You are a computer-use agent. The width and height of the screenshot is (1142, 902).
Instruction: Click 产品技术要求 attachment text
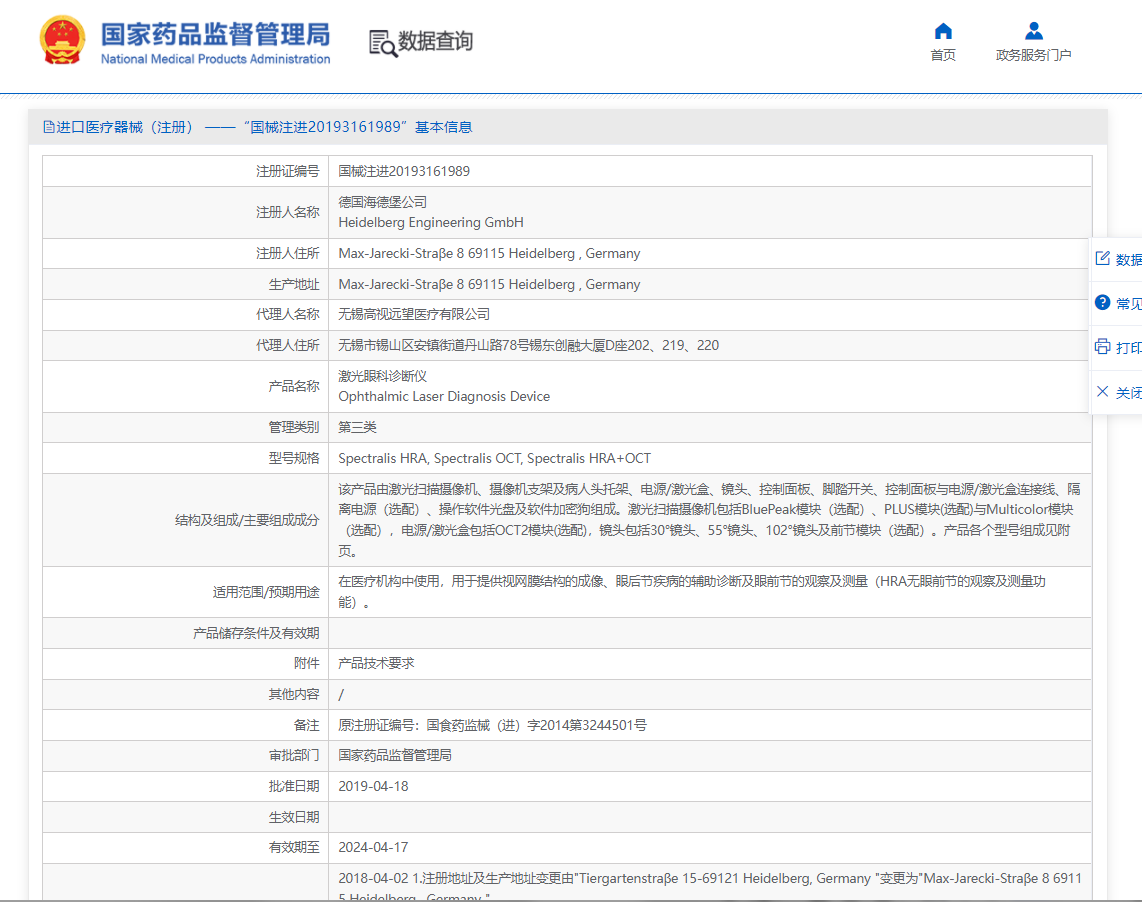tap(376, 663)
